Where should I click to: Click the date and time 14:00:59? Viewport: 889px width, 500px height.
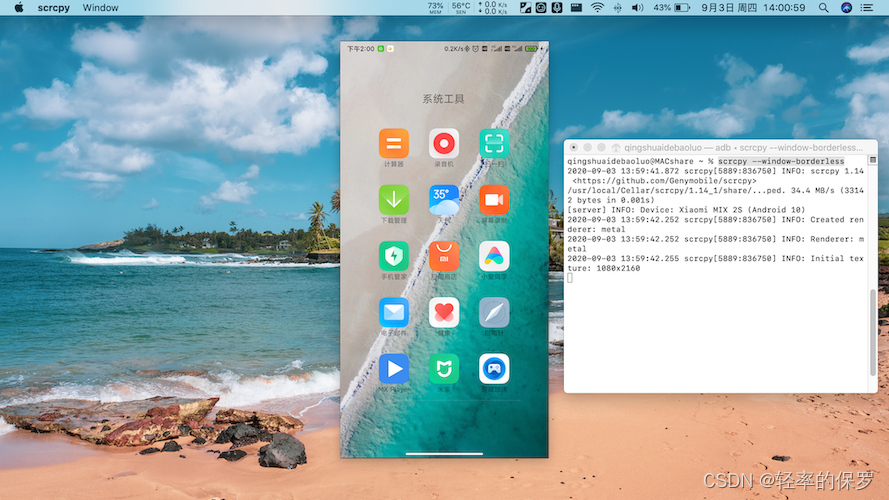coord(753,7)
